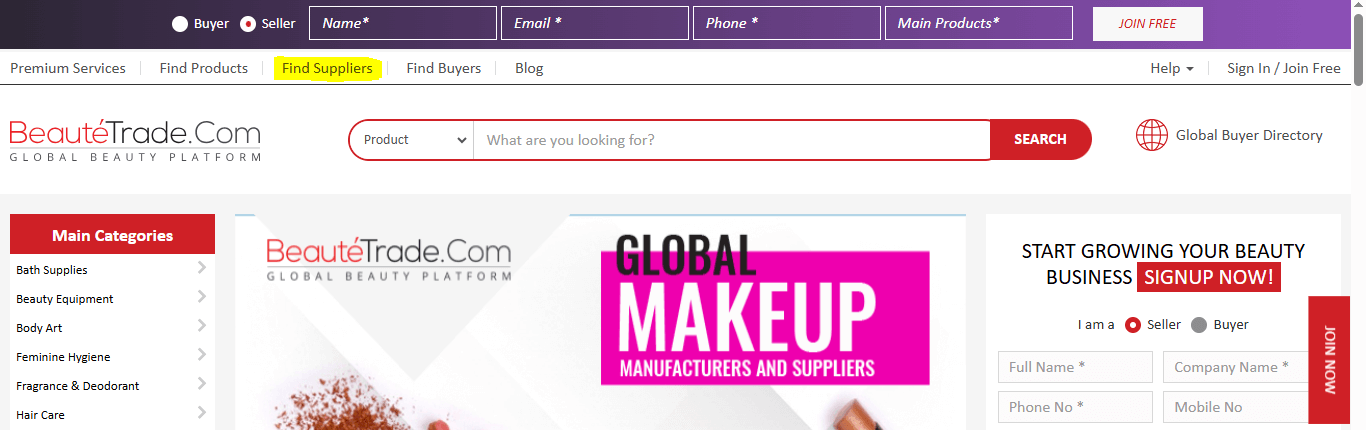
Task: Click the globe icon beside Global Buyer Directory
Action: (x=1151, y=135)
